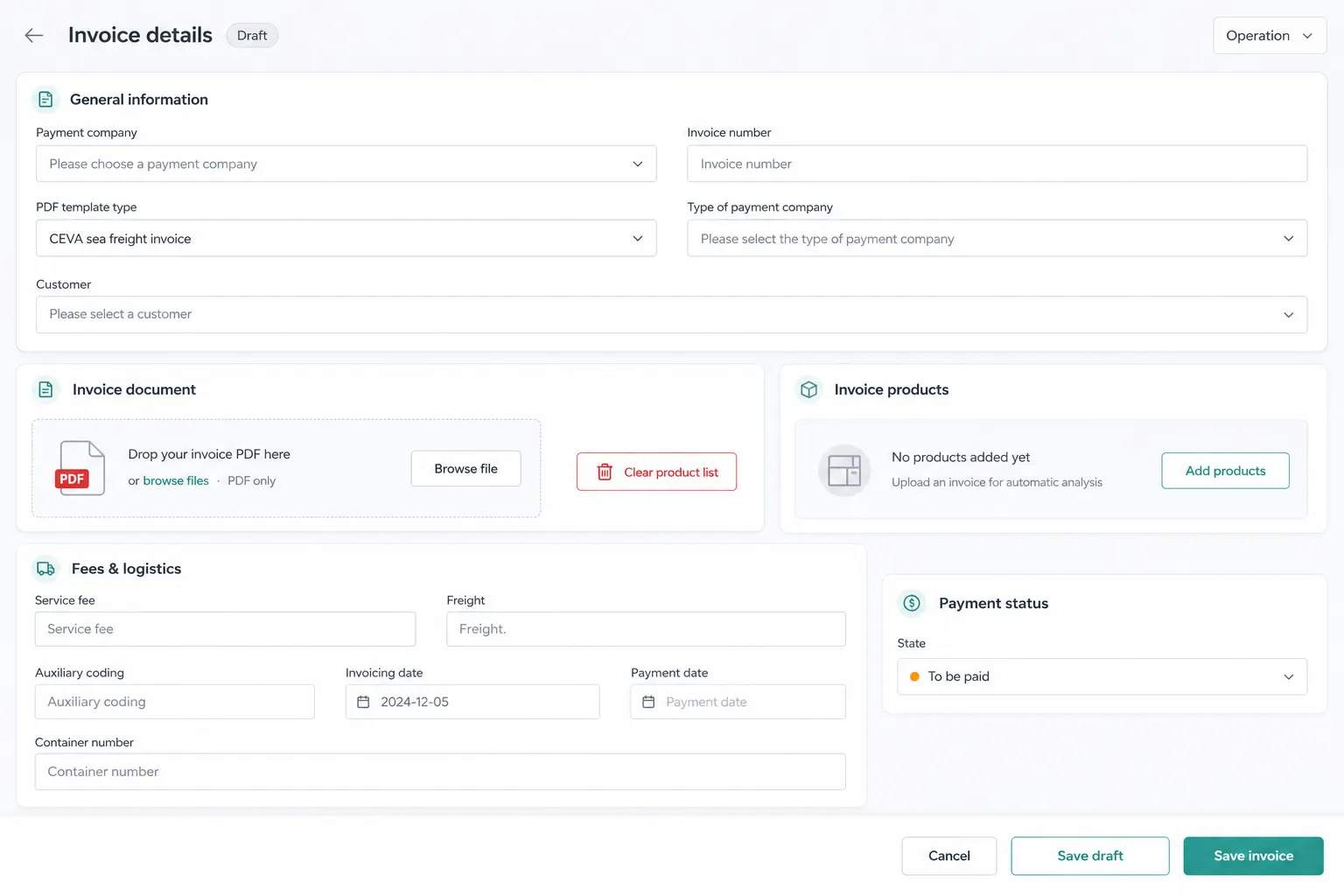Focus the Container number input field
Screen dimensions: 1344x896
coord(440,772)
